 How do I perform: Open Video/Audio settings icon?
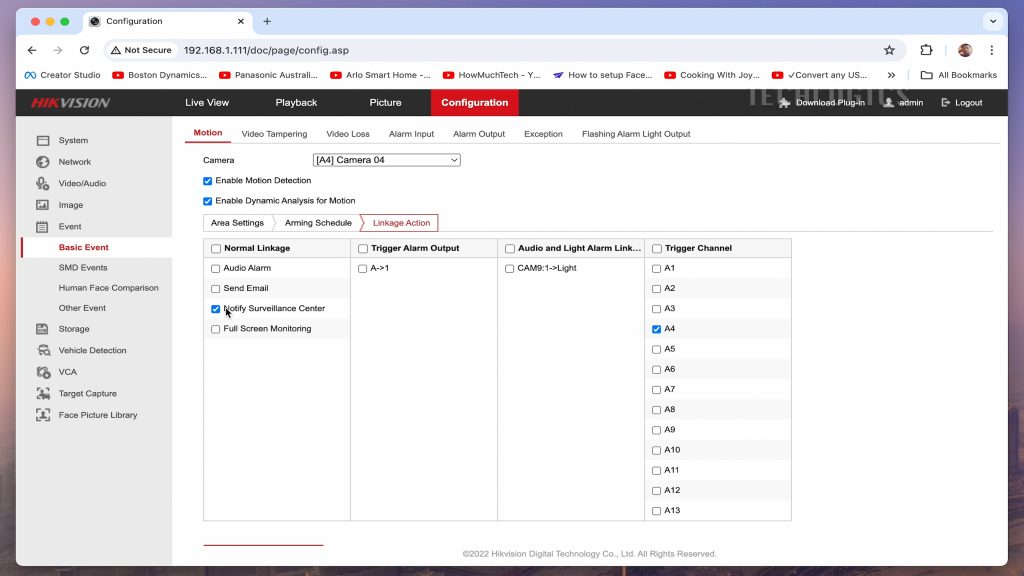coord(43,184)
